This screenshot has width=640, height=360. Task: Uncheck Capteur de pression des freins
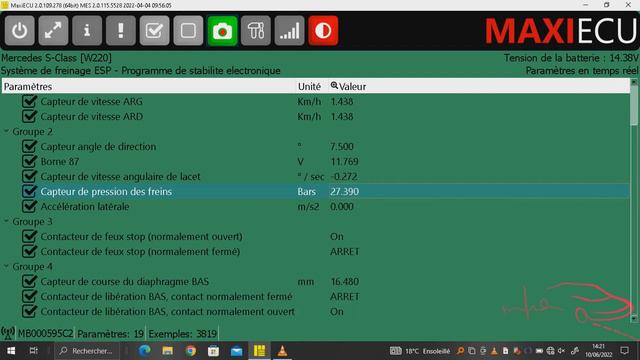click(x=29, y=191)
